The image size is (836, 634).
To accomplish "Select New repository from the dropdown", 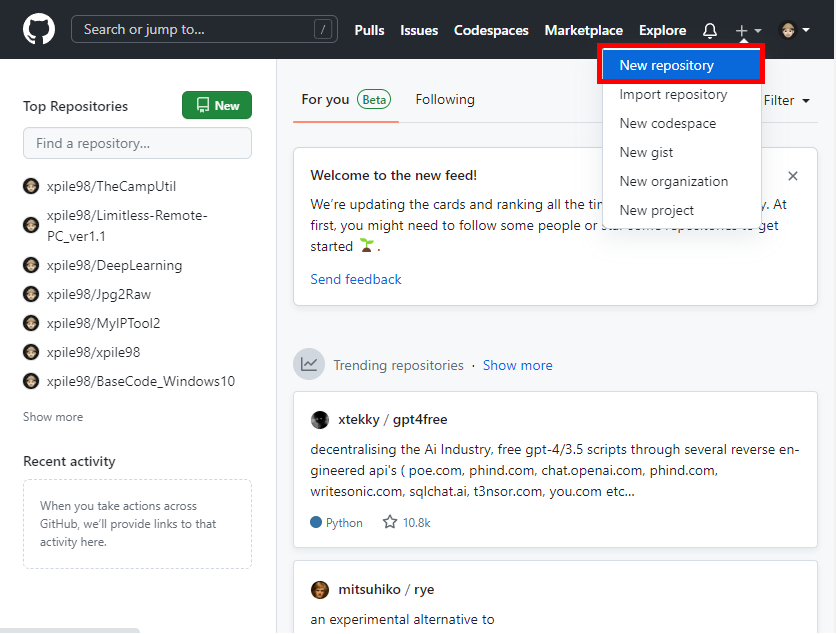I will click(x=681, y=65).
